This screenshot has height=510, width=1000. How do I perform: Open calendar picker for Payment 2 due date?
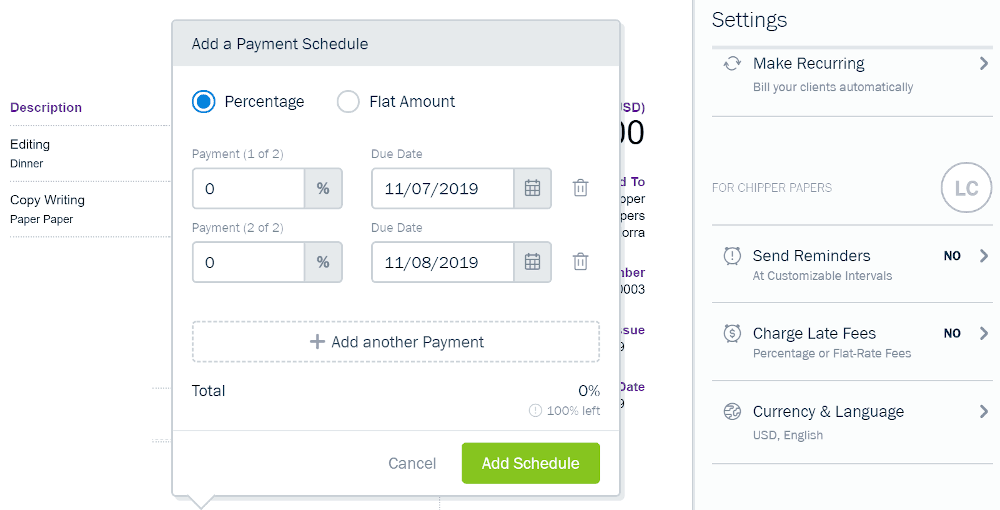point(533,262)
